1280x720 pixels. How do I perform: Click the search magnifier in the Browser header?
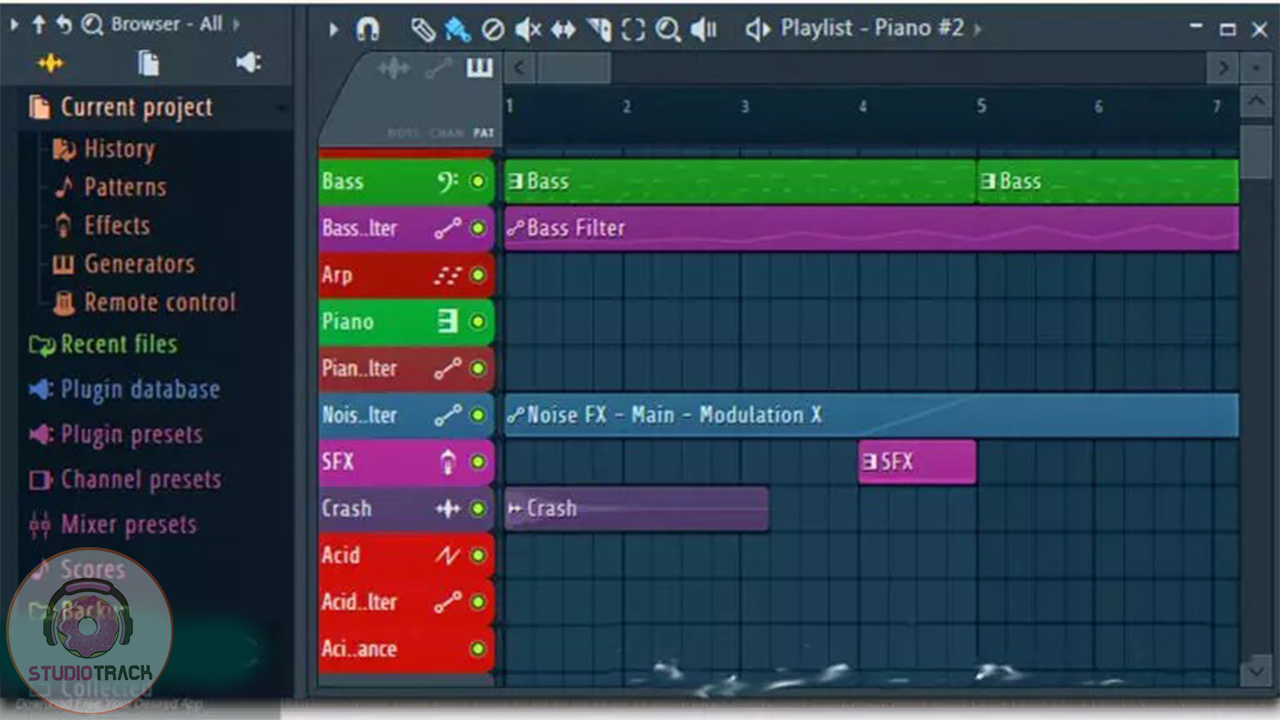point(92,24)
